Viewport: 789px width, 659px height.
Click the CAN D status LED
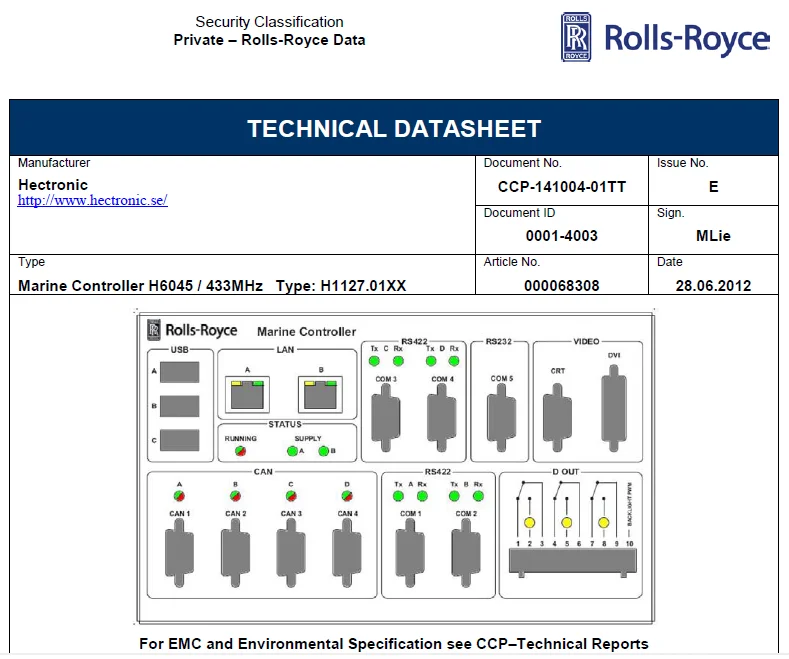coord(347,496)
